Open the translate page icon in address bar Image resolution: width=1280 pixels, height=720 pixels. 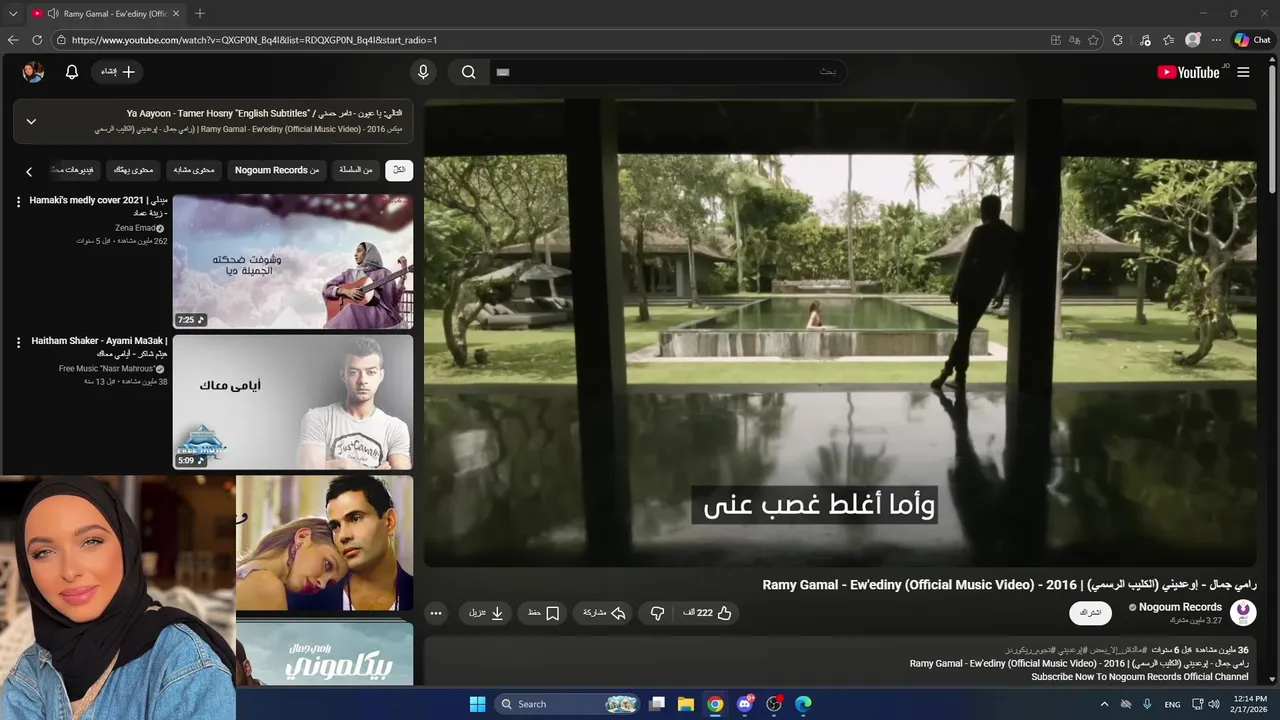point(1074,40)
